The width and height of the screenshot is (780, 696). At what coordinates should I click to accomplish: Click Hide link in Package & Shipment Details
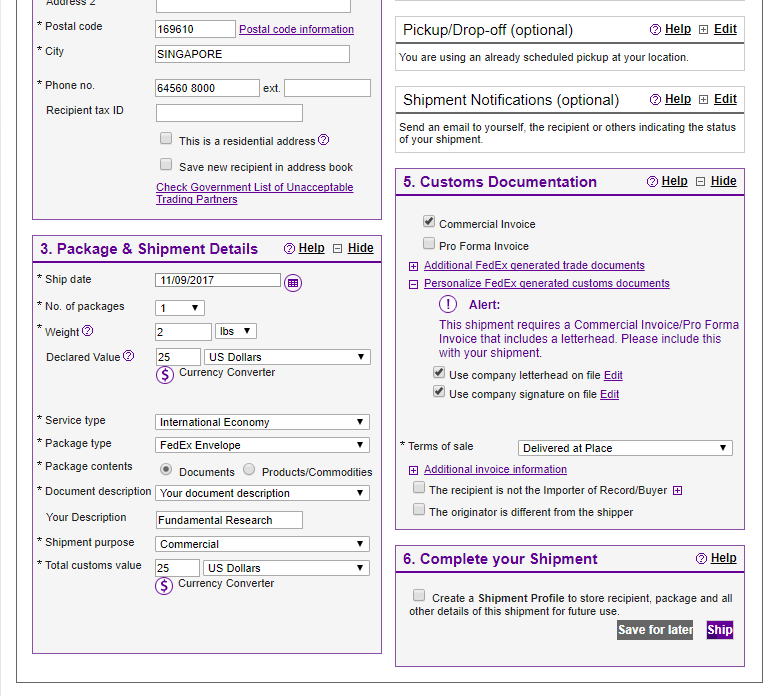(361, 248)
